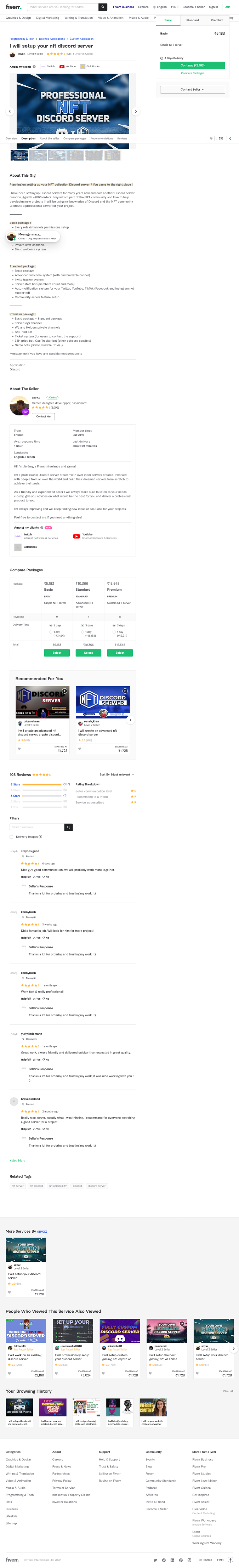This screenshot has width=239, height=1568.
Task: Click the share icon on the gig tab bar
Action: click(230, 138)
